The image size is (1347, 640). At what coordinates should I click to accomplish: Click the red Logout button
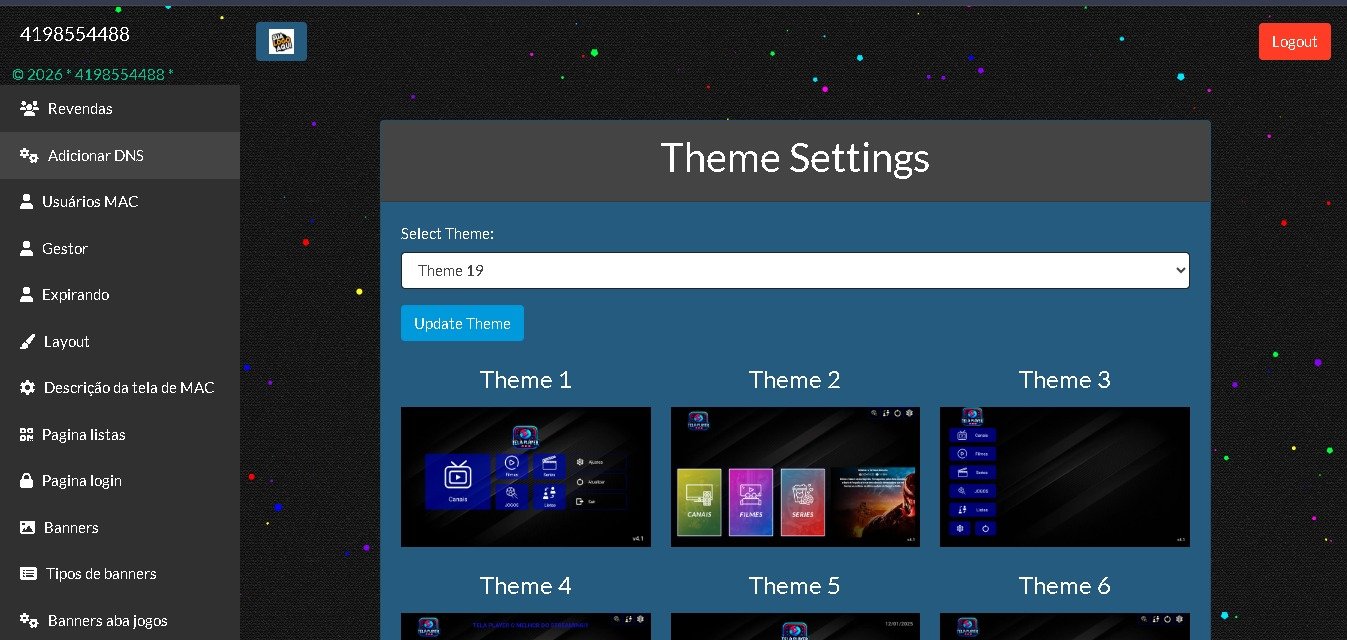pos(1294,42)
